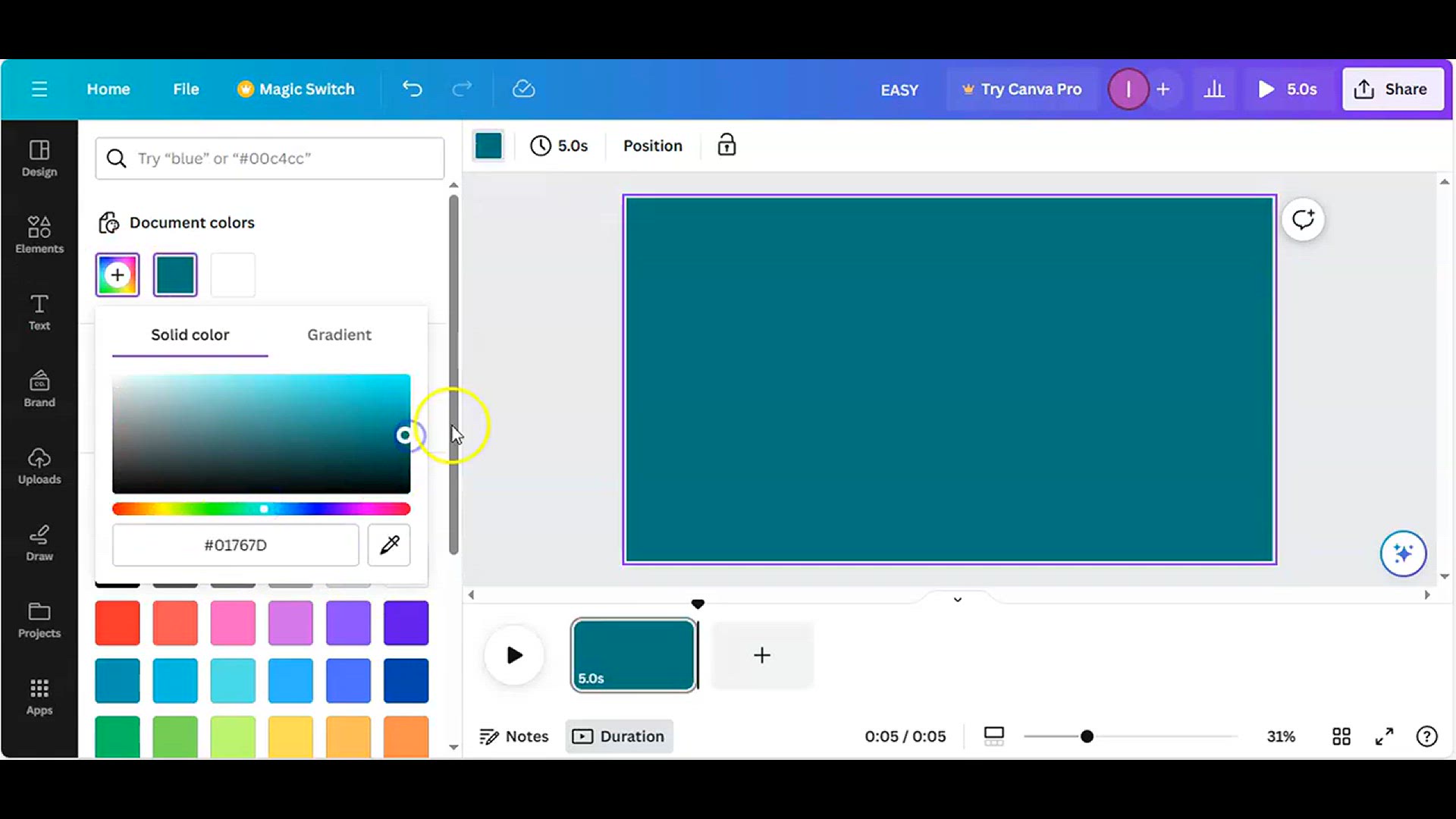Add a new page to timeline
Viewport: 1456px width, 819px height.
click(762, 655)
